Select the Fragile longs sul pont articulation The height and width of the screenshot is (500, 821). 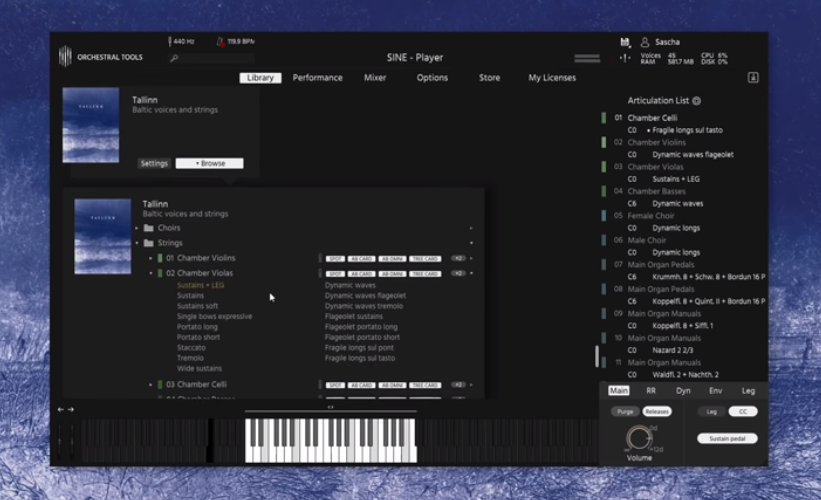click(359, 348)
